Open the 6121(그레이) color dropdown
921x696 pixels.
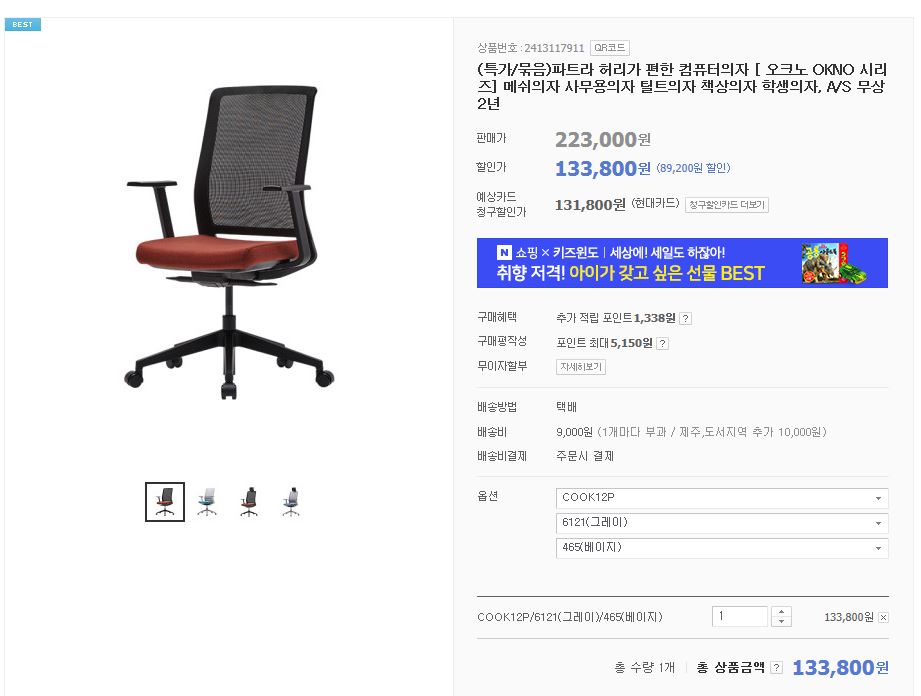point(722,523)
